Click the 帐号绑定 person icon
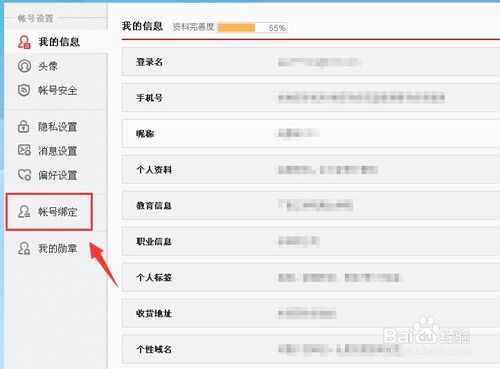Image resolution: width=500 pixels, height=369 pixels. click(24, 212)
